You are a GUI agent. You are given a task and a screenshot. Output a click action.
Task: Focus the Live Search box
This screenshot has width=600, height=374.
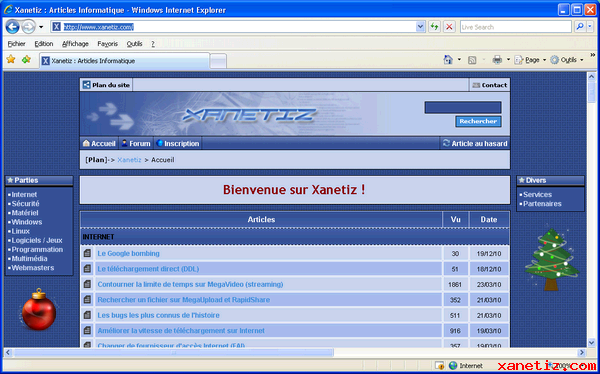click(516, 27)
